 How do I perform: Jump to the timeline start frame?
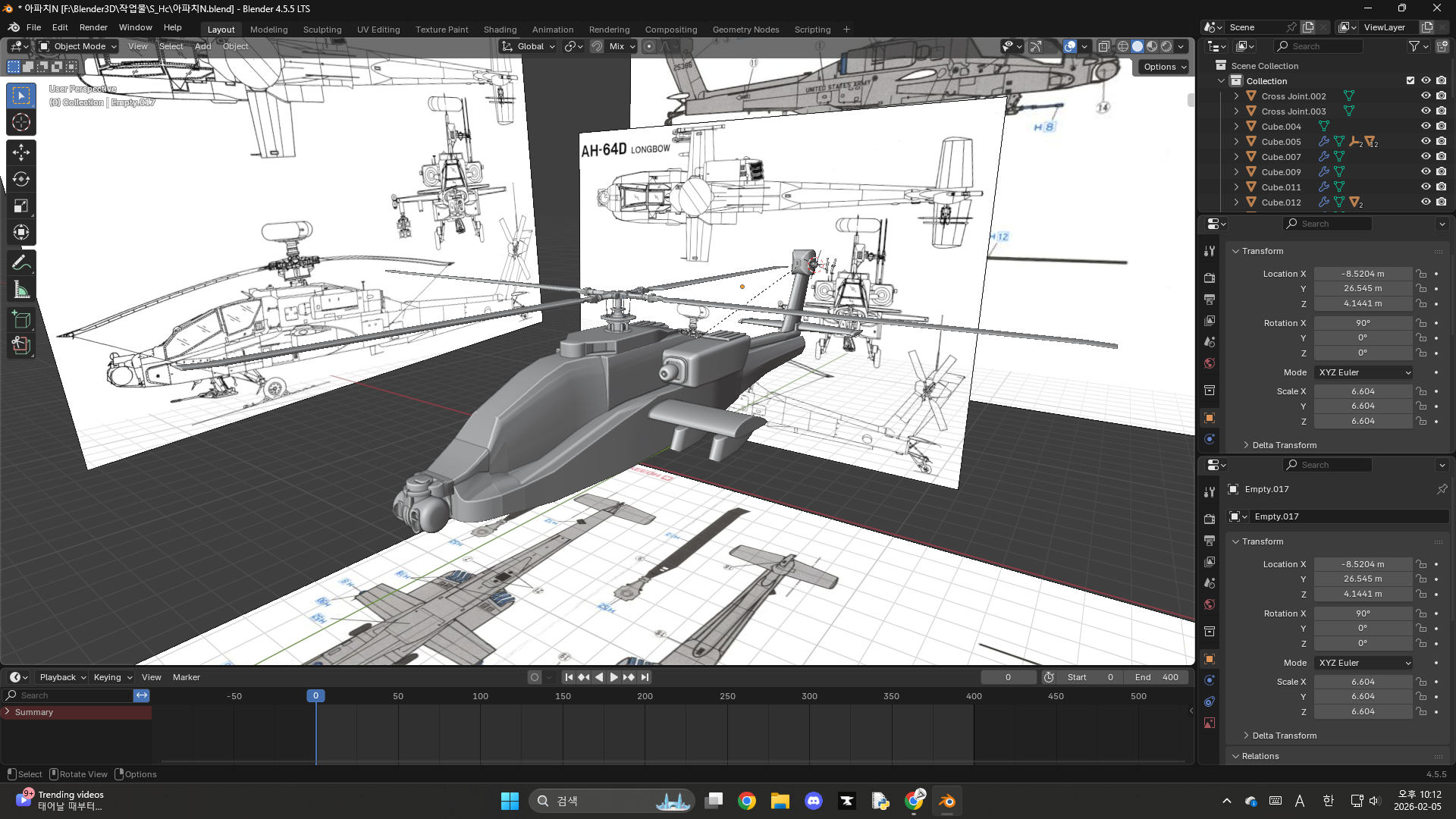[x=569, y=677]
